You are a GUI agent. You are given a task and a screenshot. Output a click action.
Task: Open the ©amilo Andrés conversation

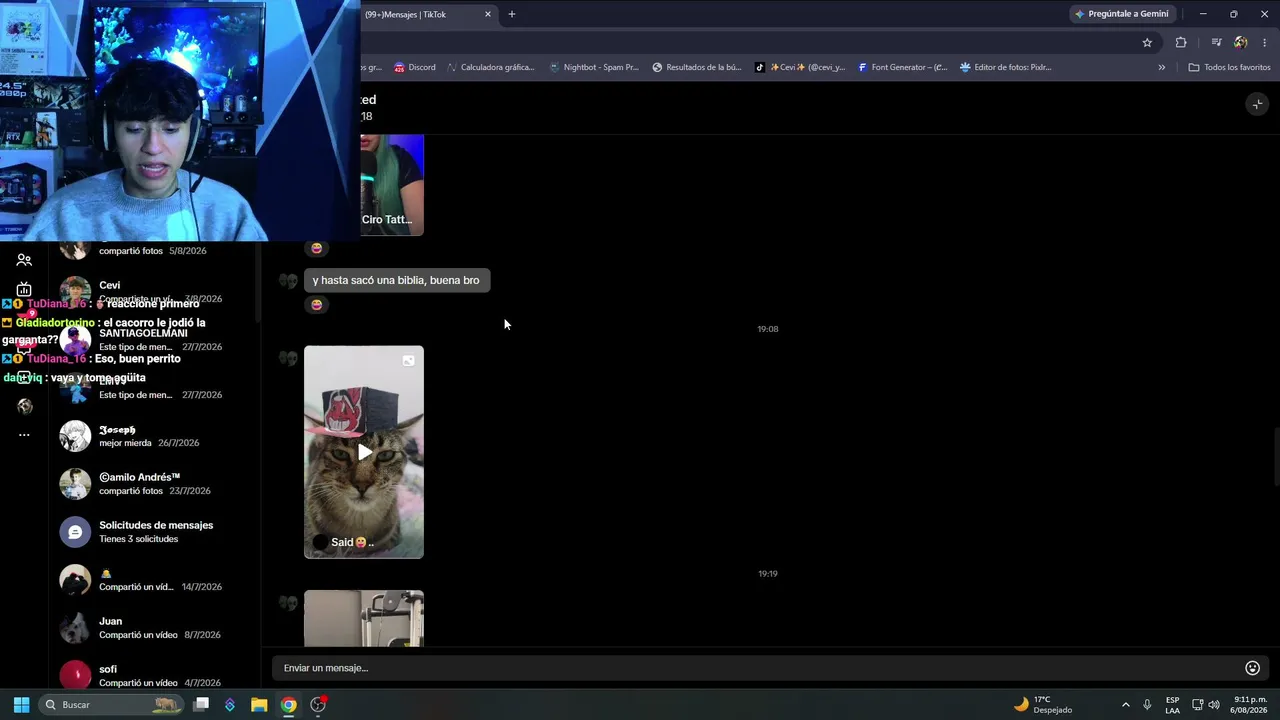(155, 484)
